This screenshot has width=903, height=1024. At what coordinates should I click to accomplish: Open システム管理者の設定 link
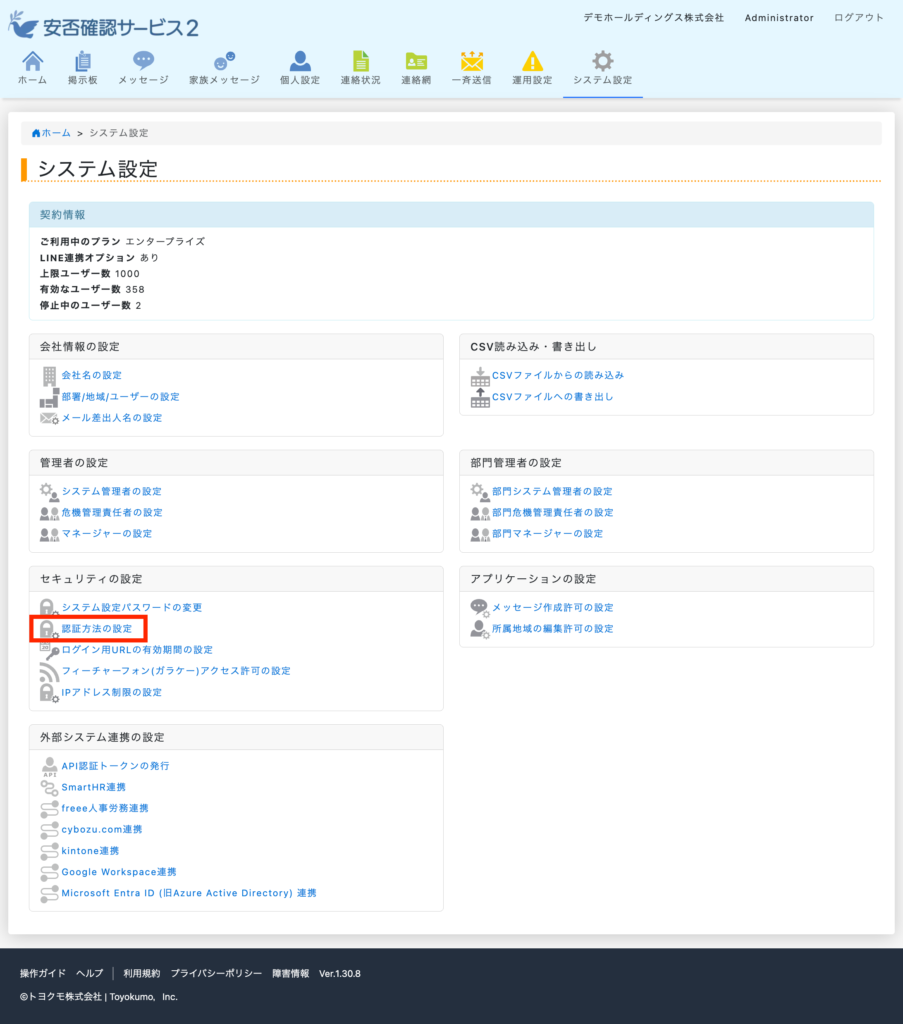(111, 492)
